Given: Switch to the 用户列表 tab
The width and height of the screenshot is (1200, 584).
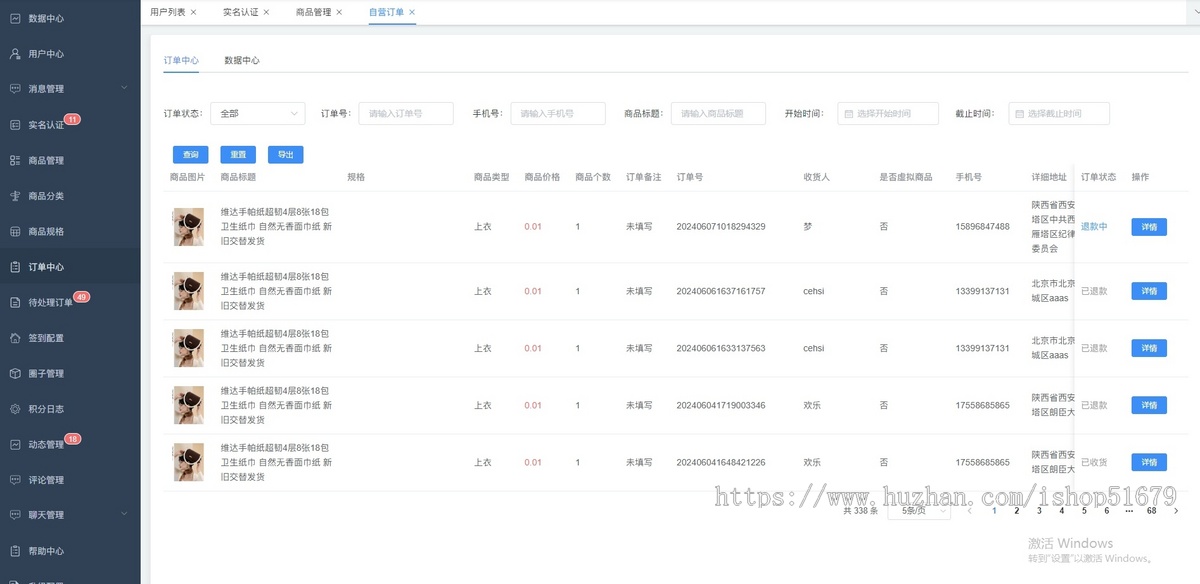Looking at the screenshot, I should 166,12.
